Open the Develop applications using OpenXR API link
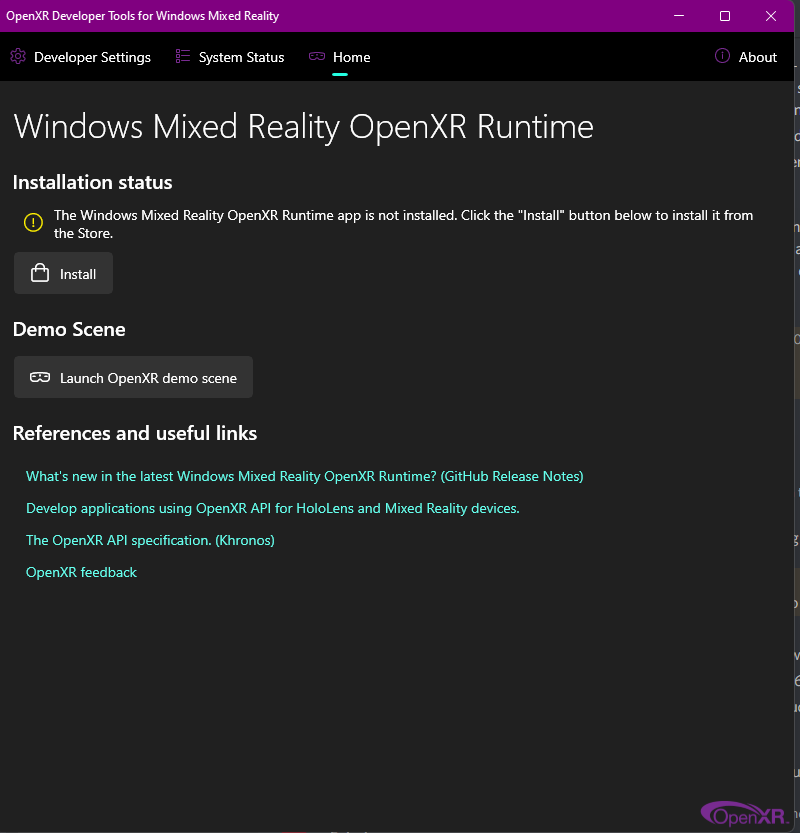The image size is (800, 833). tap(273, 508)
